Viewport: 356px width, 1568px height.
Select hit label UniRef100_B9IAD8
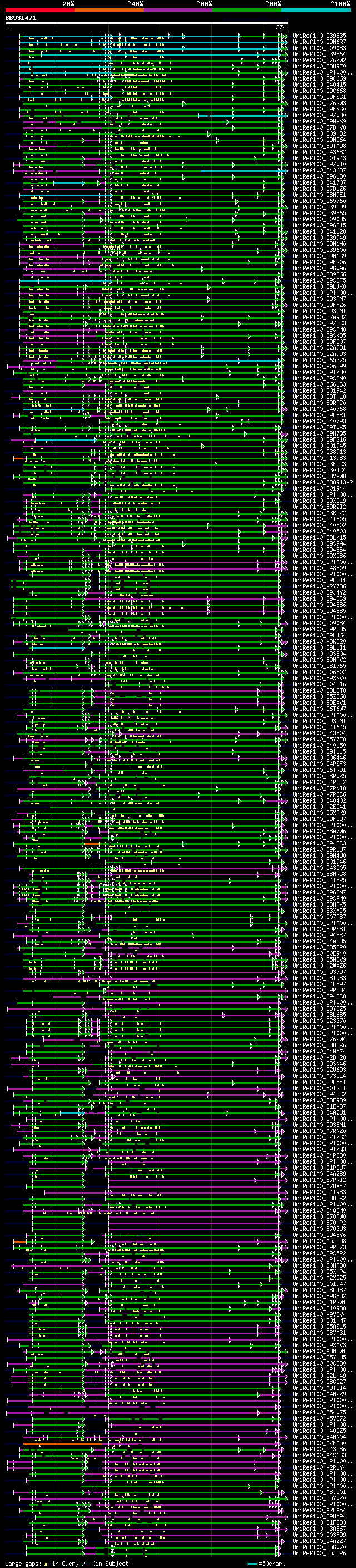pos(319,146)
